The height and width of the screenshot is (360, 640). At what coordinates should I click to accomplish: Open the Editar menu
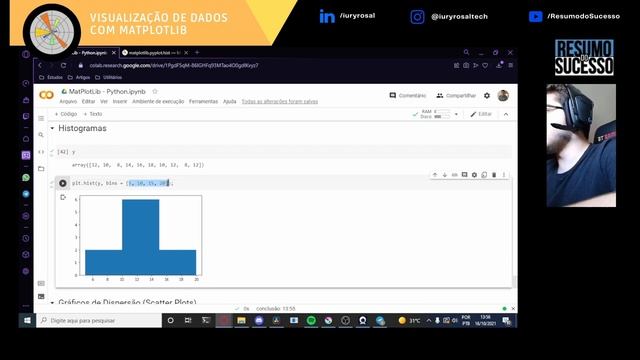click(x=88, y=101)
